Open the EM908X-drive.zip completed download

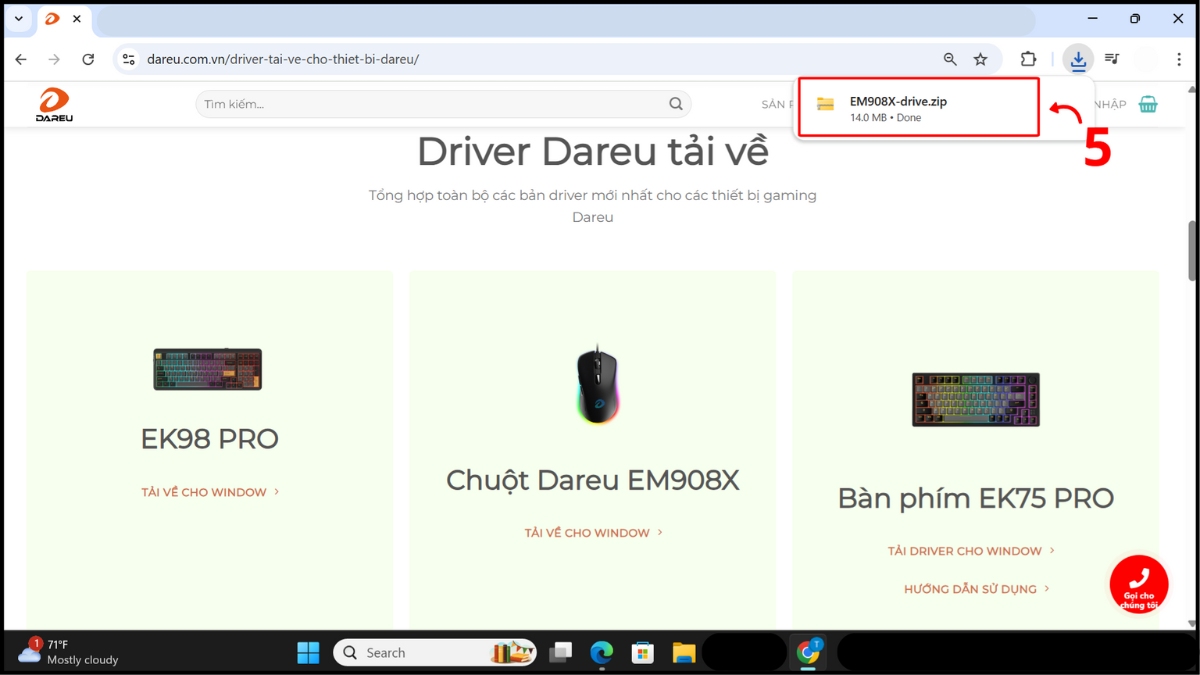[917, 106]
